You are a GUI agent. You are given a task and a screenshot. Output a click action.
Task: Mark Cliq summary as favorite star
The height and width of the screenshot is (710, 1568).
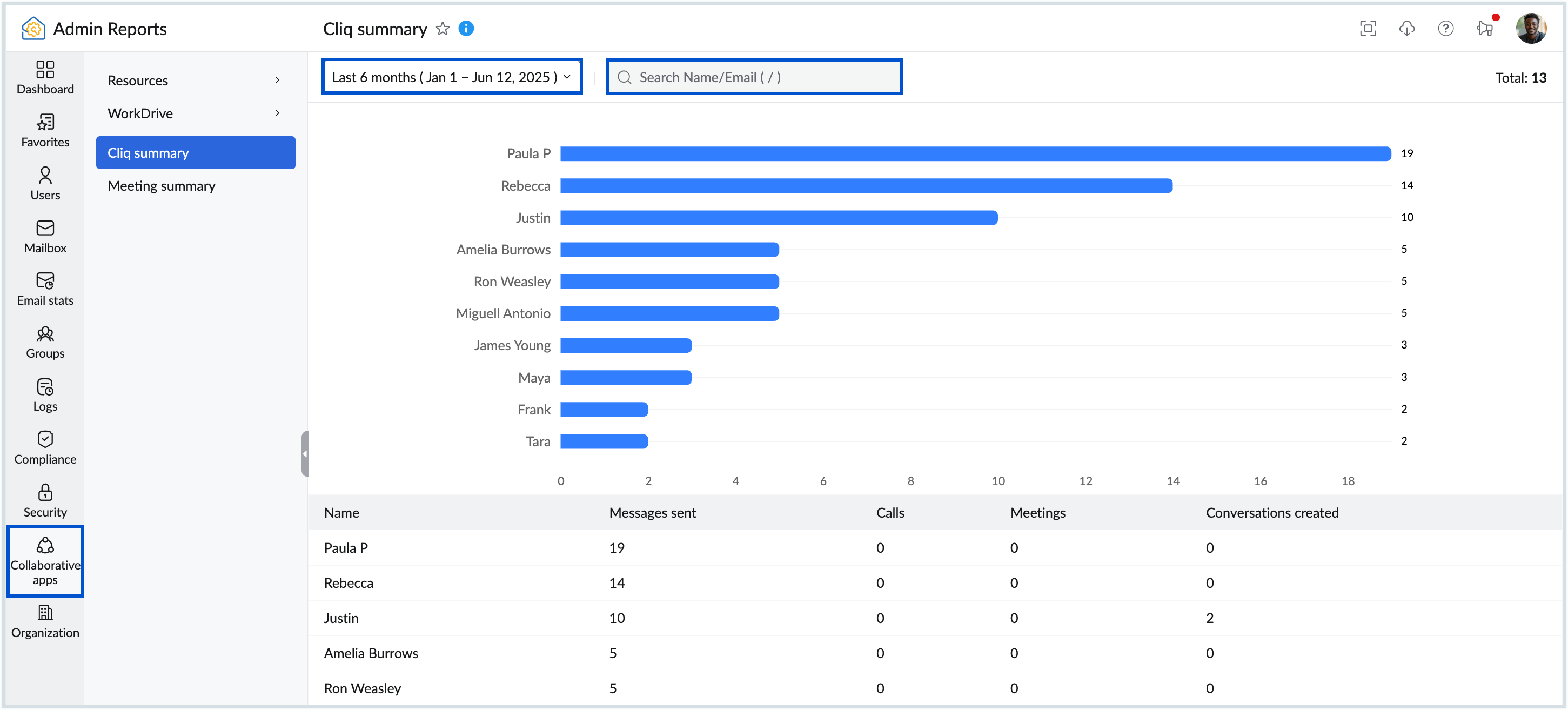[443, 29]
